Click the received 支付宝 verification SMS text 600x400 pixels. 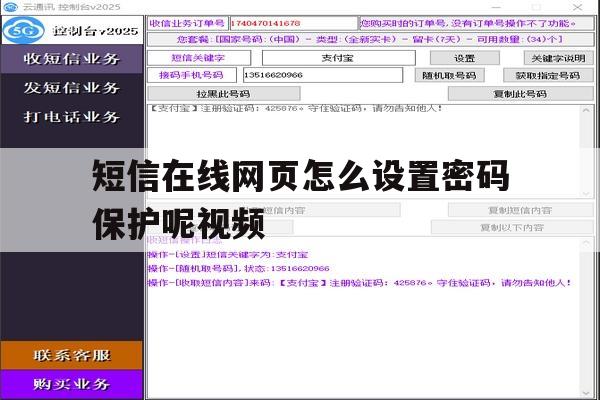point(295,109)
